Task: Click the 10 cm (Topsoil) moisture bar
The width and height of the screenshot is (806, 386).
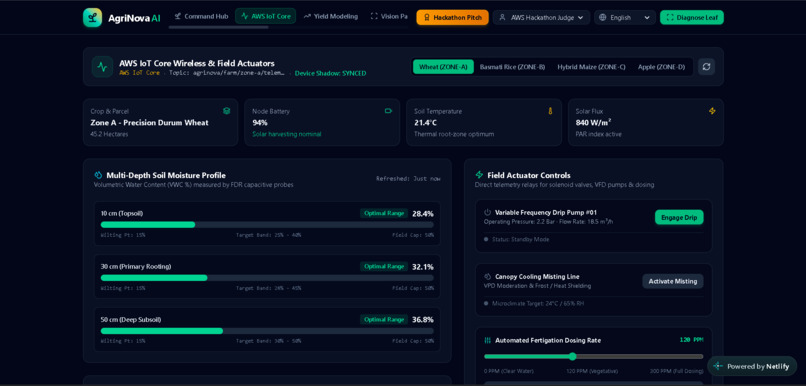Action: (x=267, y=225)
